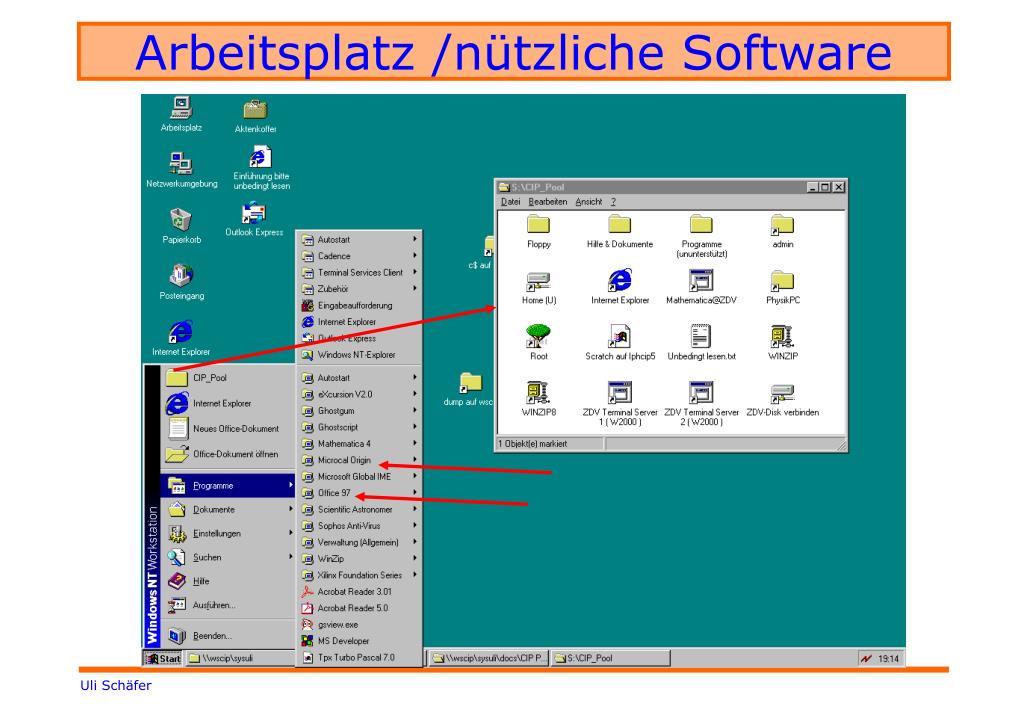This screenshot has height=709, width=1024.
Task: Open the Home (U) drive shortcut
Action: (539, 288)
